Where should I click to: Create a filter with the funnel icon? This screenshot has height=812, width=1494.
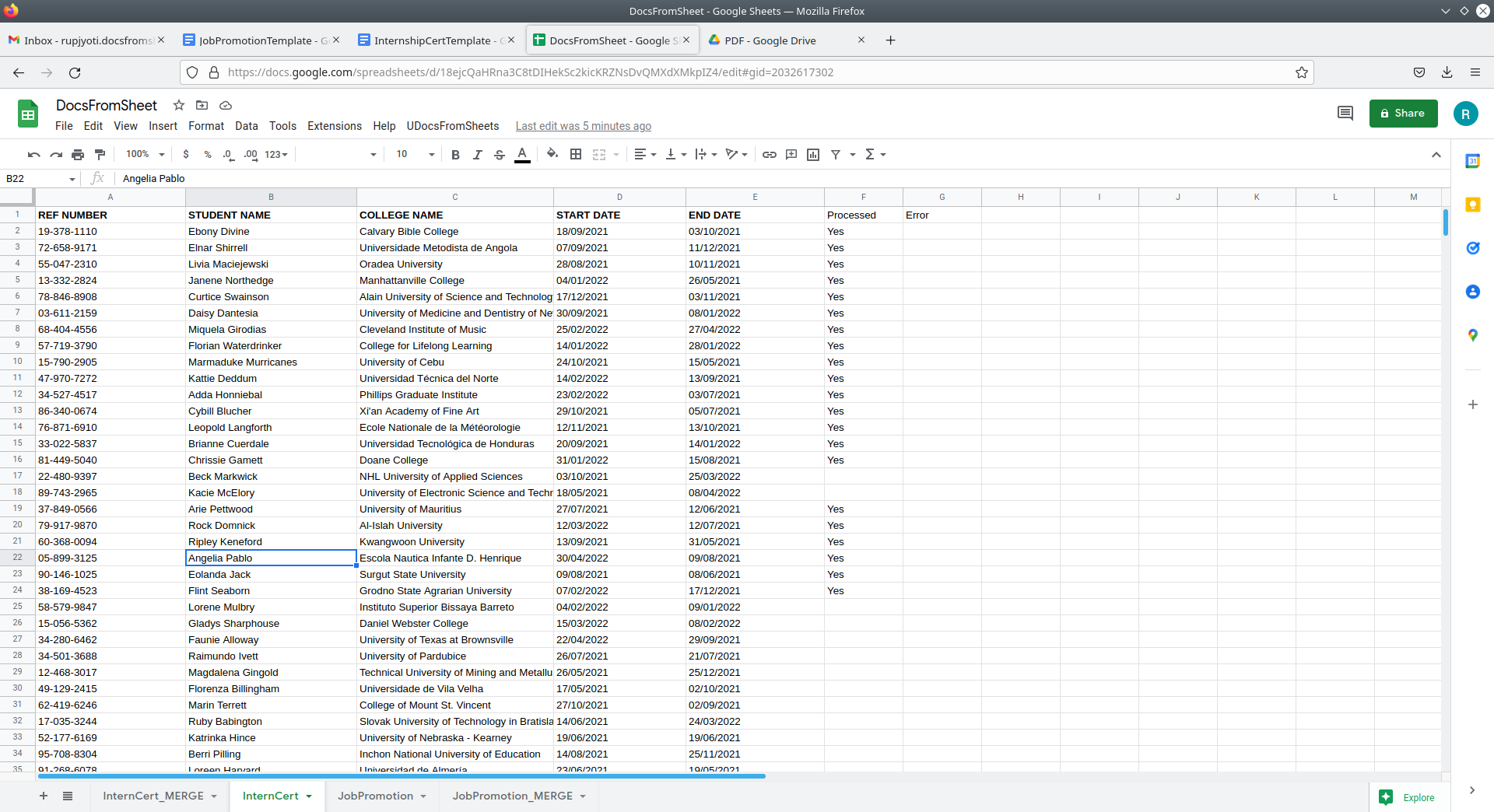[x=836, y=155]
